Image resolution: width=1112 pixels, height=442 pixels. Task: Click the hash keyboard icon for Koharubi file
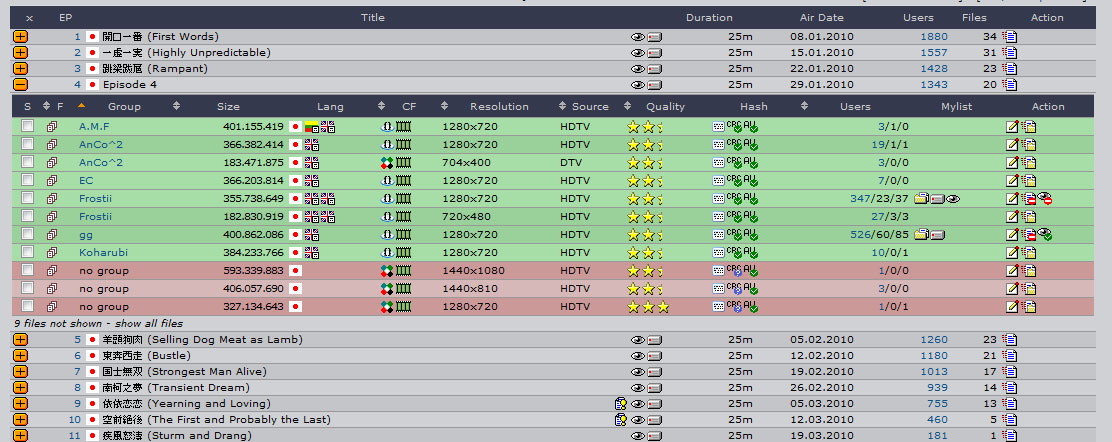718,253
